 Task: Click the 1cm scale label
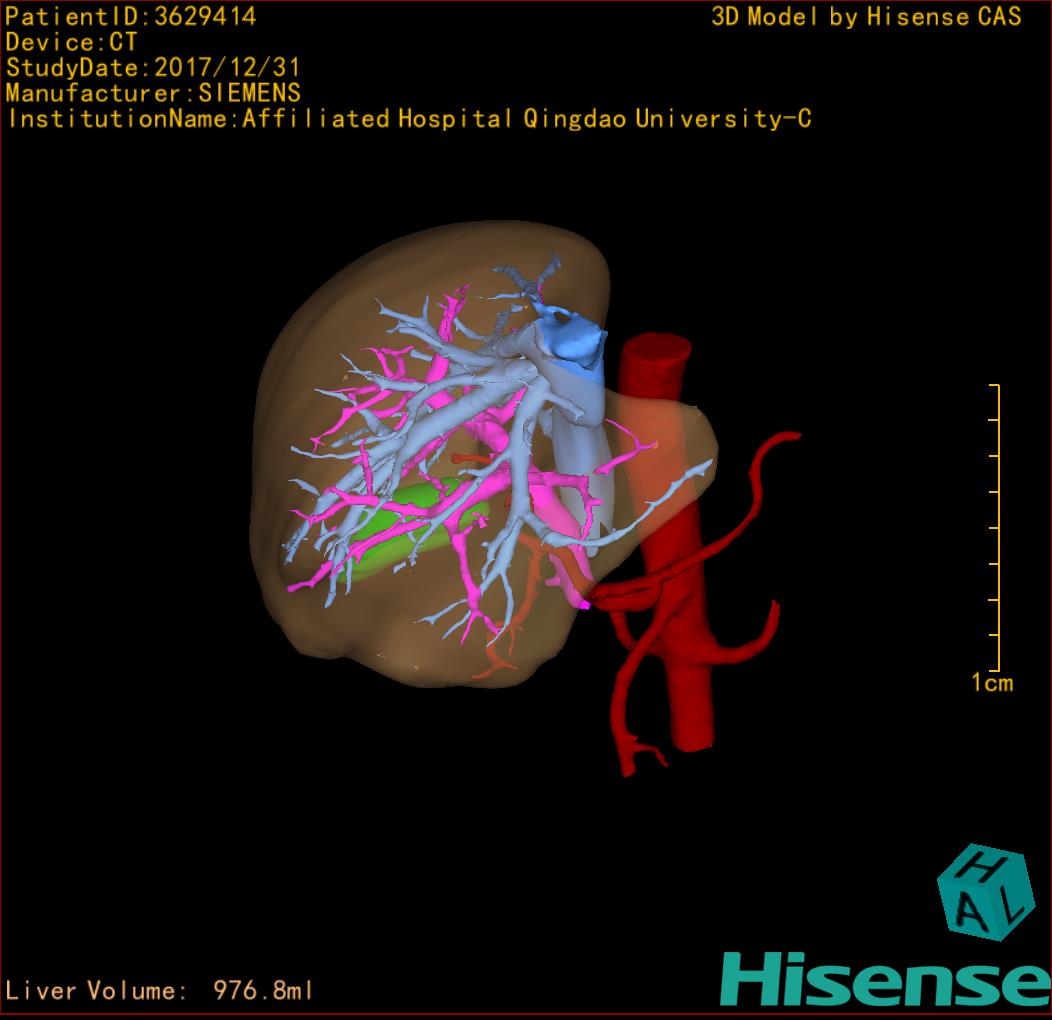992,683
